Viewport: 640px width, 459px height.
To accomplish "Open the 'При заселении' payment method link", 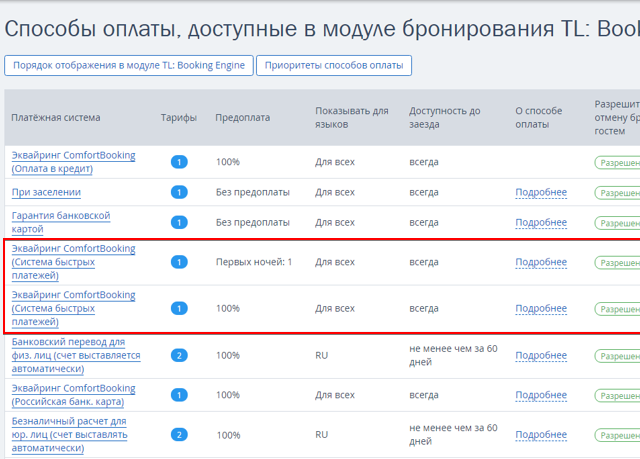I will [x=46, y=192].
